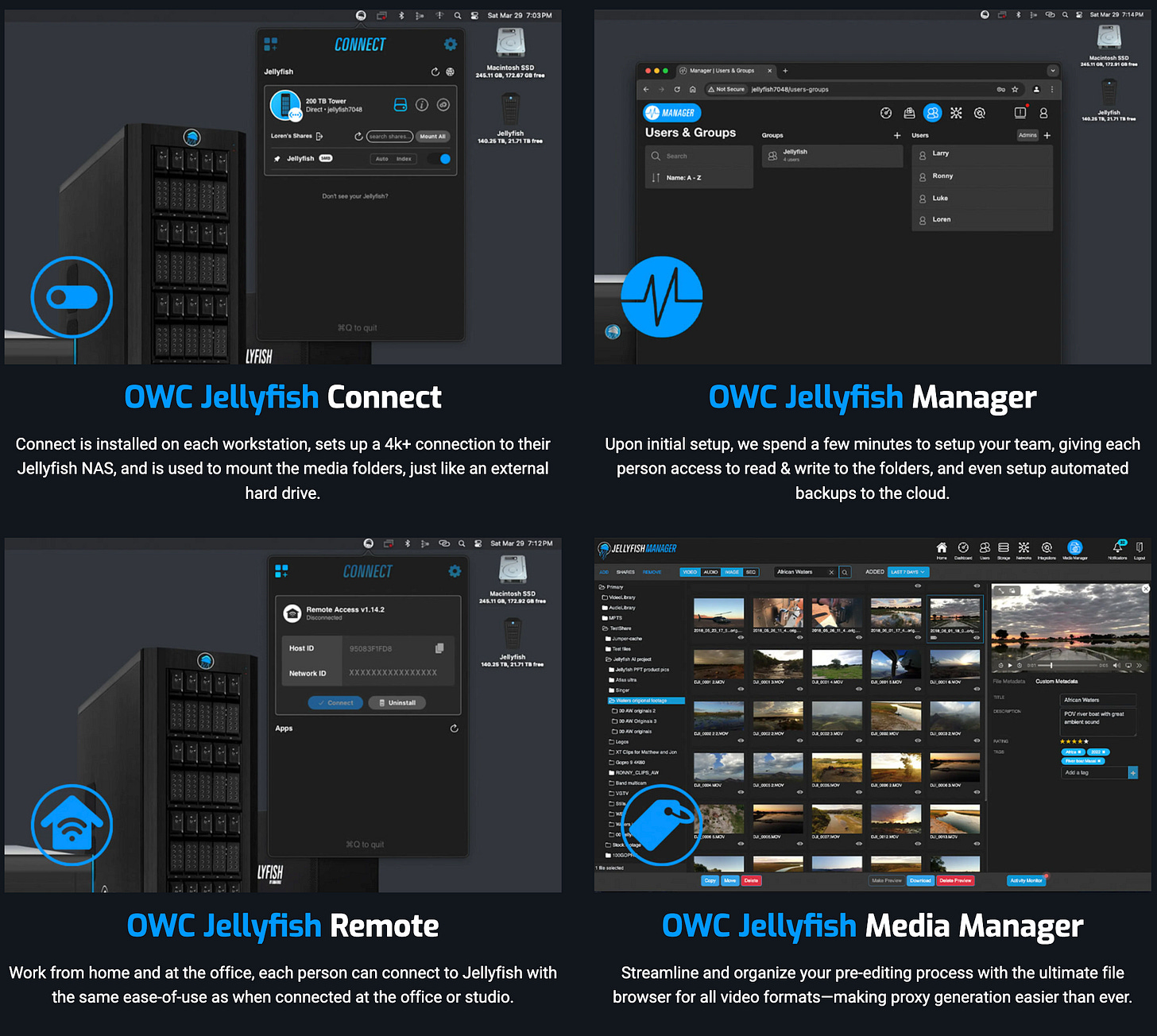Toggle the eye icon under DJI_0002 3.MOV

[x=859, y=740]
